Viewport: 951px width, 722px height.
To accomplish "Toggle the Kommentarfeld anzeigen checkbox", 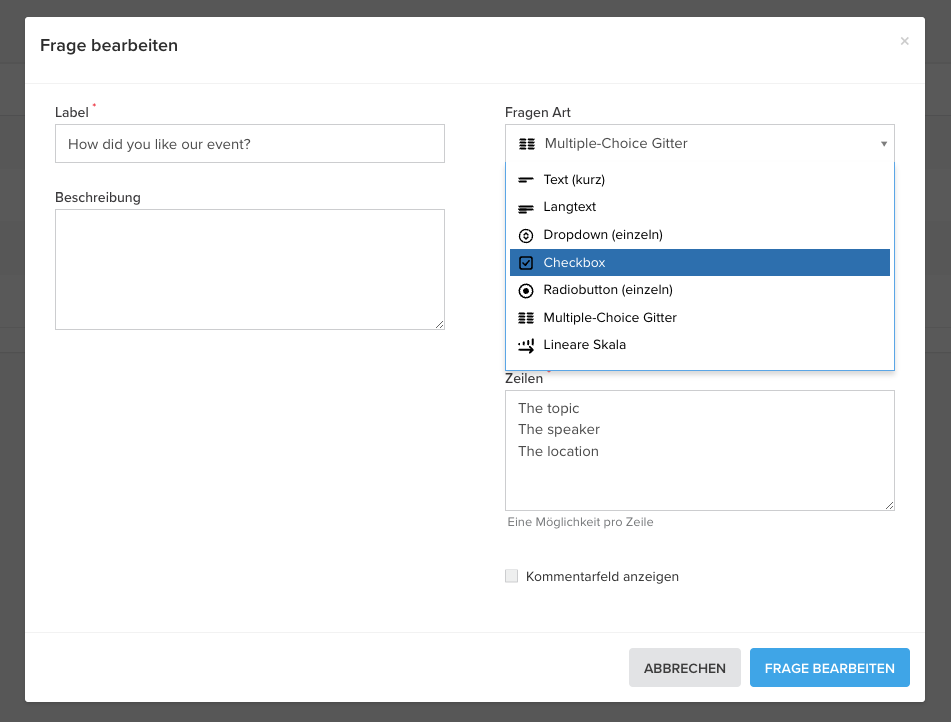I will point(512,576).
